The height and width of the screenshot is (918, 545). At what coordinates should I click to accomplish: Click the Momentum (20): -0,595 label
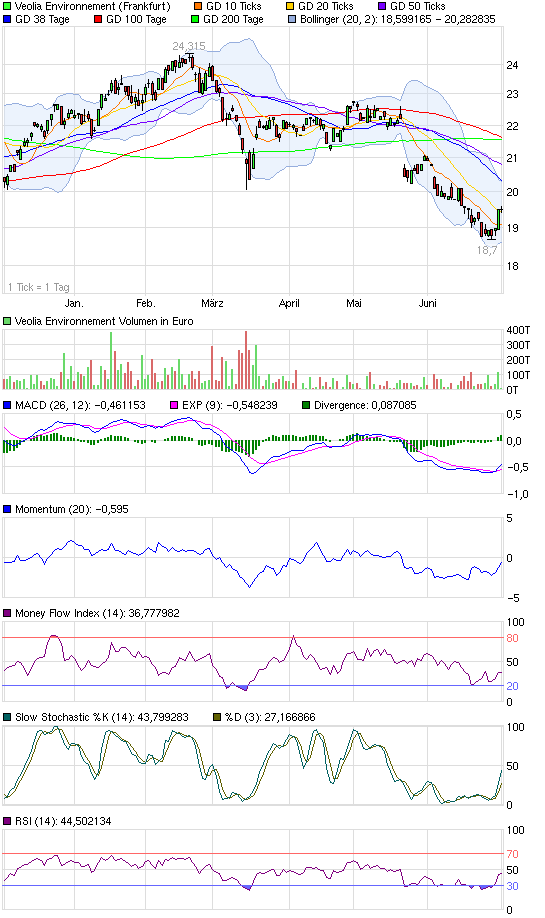(71, 509)
